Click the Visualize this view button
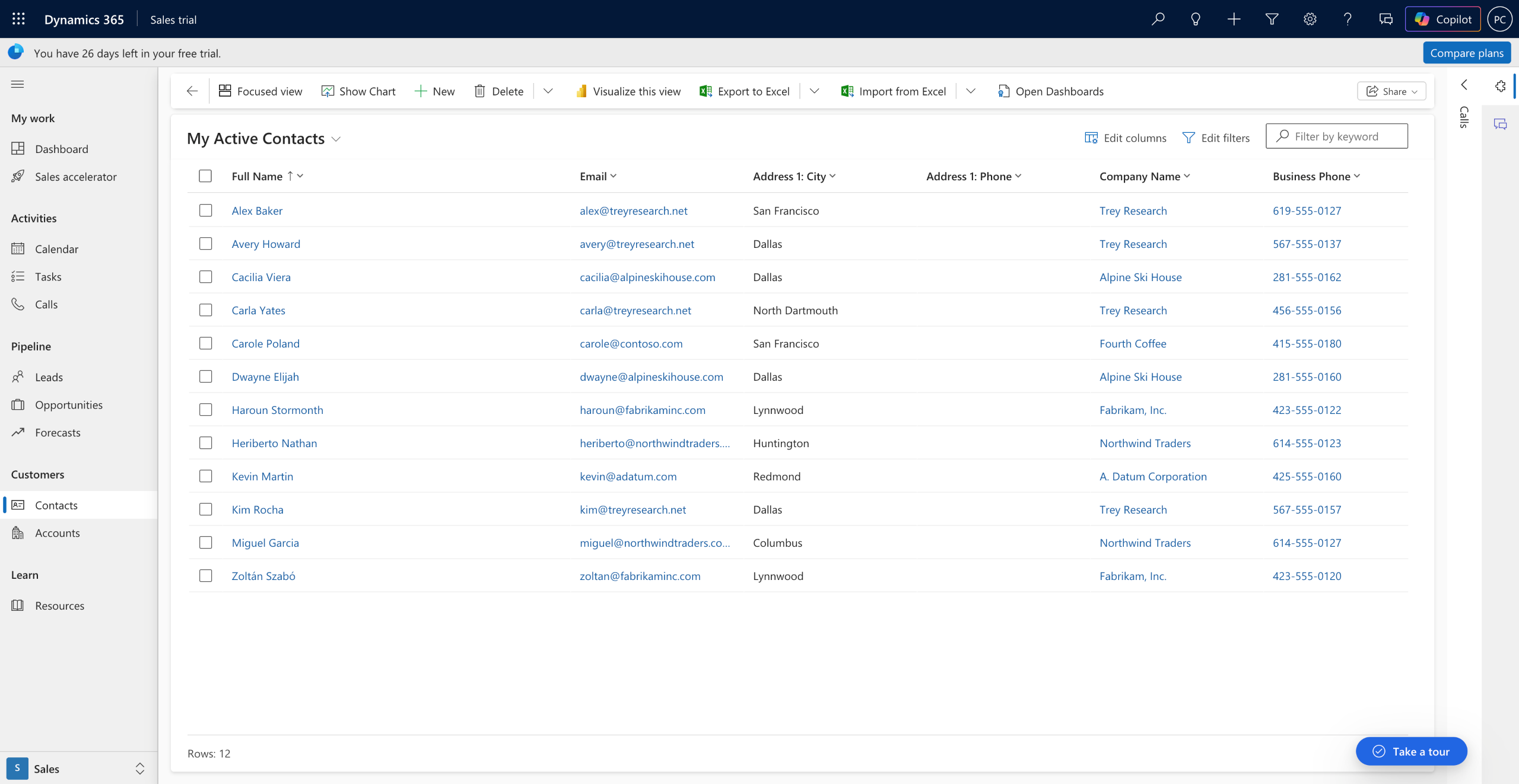The height and width of the screenshot is (784, 1519). [x=628, y=91]
